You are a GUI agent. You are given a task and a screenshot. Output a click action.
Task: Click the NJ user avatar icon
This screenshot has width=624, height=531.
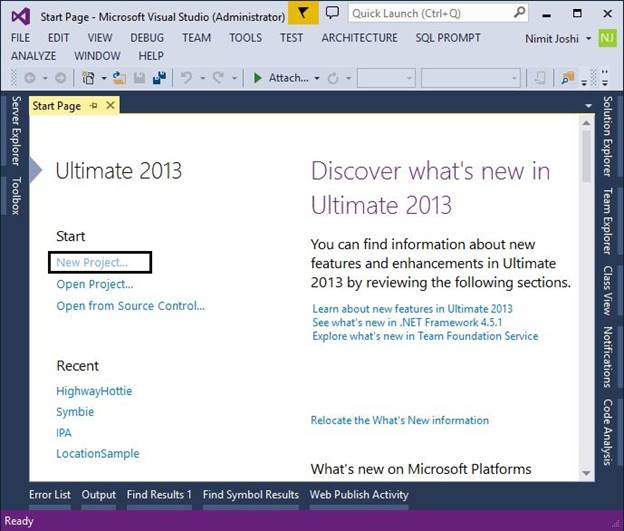point(607,38)
